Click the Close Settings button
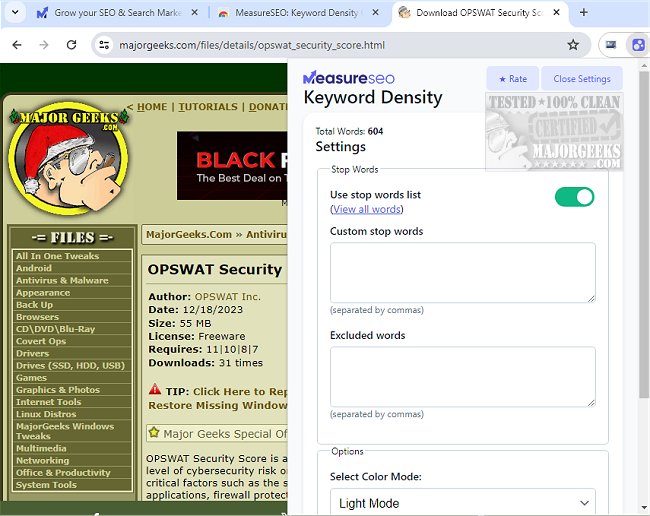Screen dimensions: 650x516 point(582,78)
